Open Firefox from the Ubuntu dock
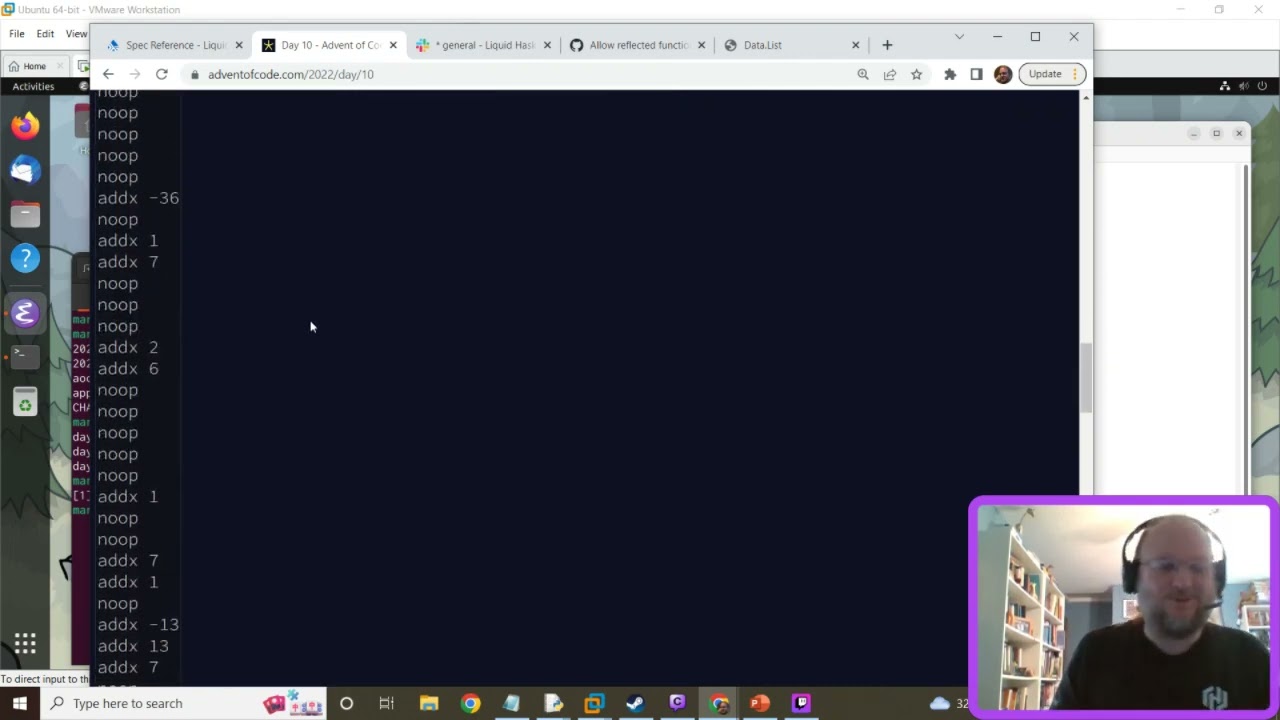 (x=25, y=126)
